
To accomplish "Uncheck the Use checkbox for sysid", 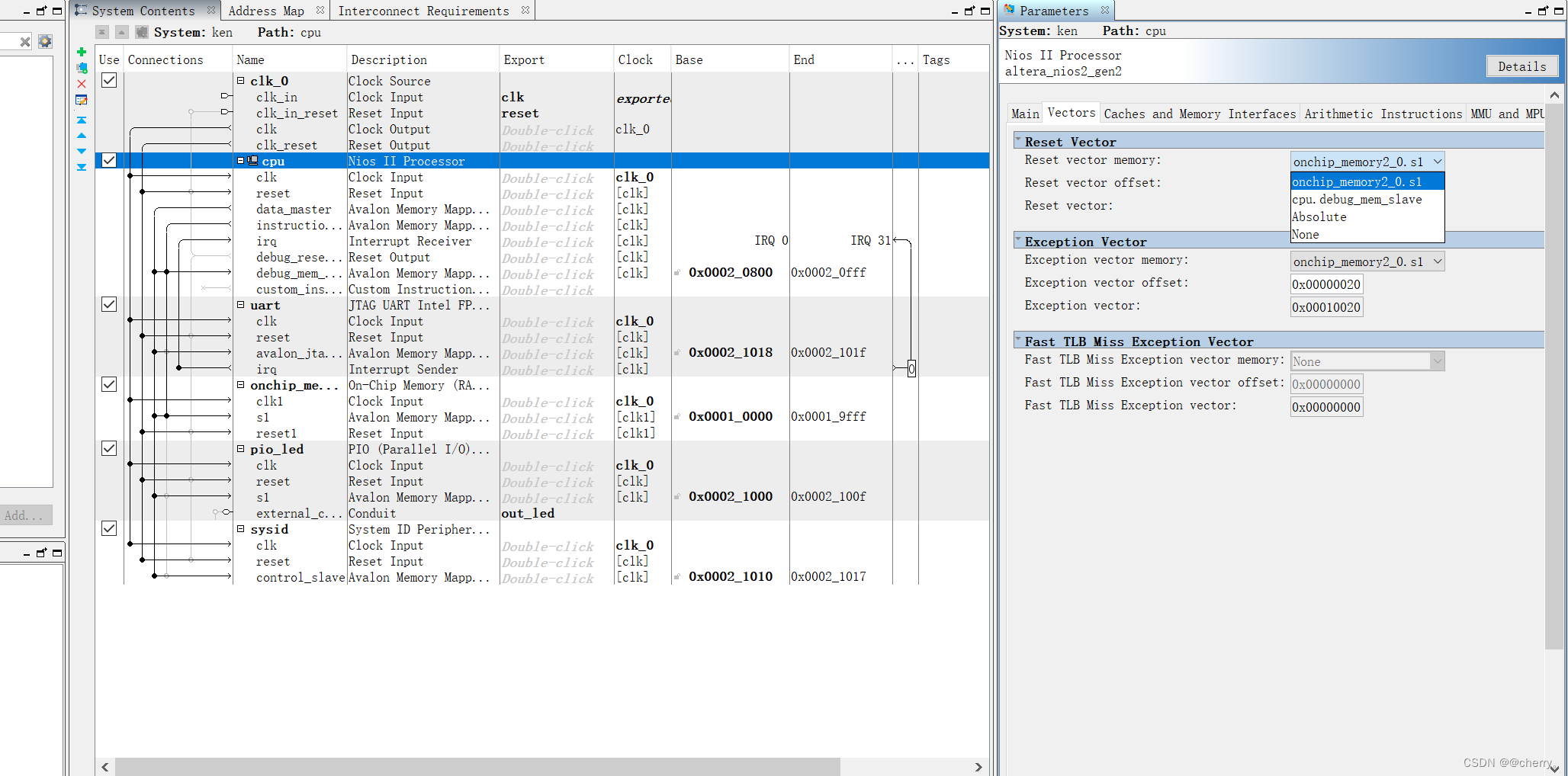I will click(x=109, y=528).
